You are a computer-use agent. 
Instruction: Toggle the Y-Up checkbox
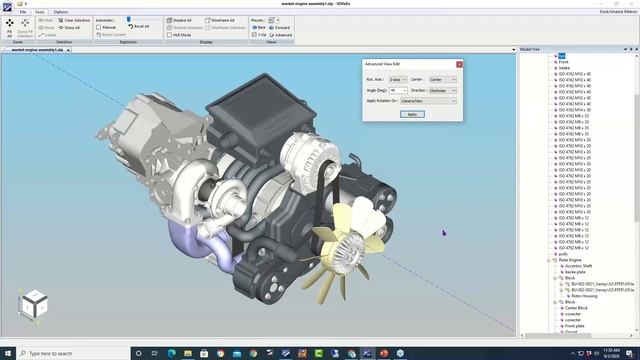(254, 35)
